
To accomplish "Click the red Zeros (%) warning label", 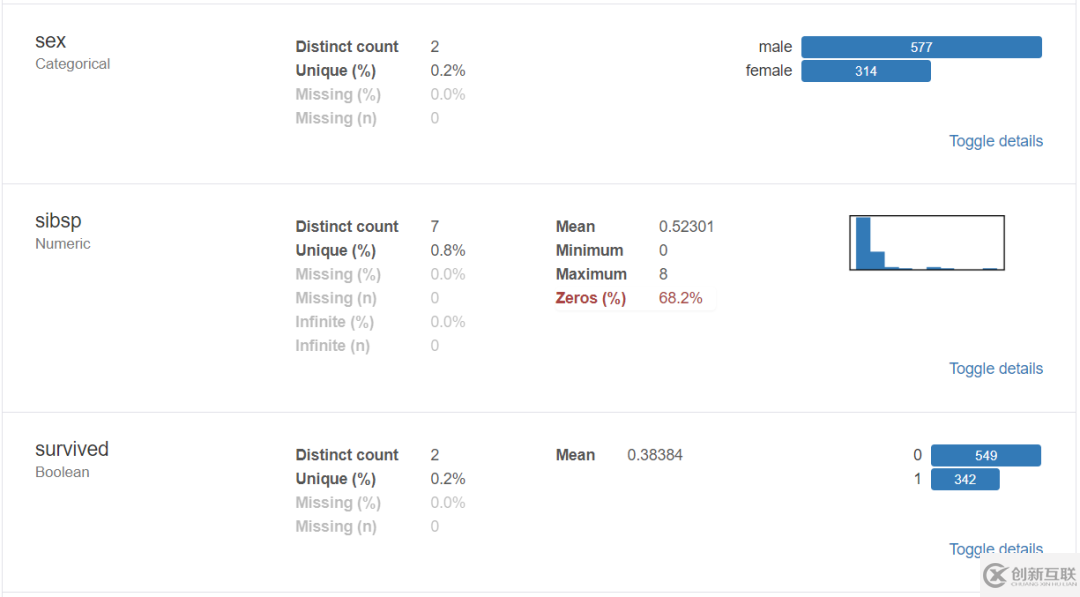I will click(591, 298).
